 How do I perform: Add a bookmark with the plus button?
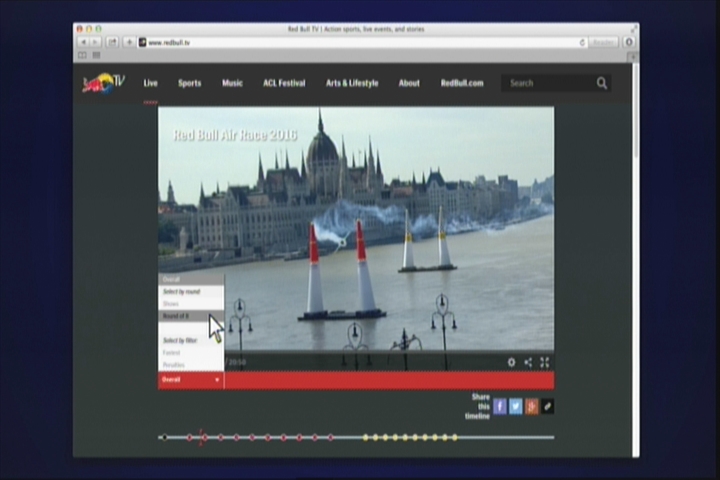(x=129, y=42)
